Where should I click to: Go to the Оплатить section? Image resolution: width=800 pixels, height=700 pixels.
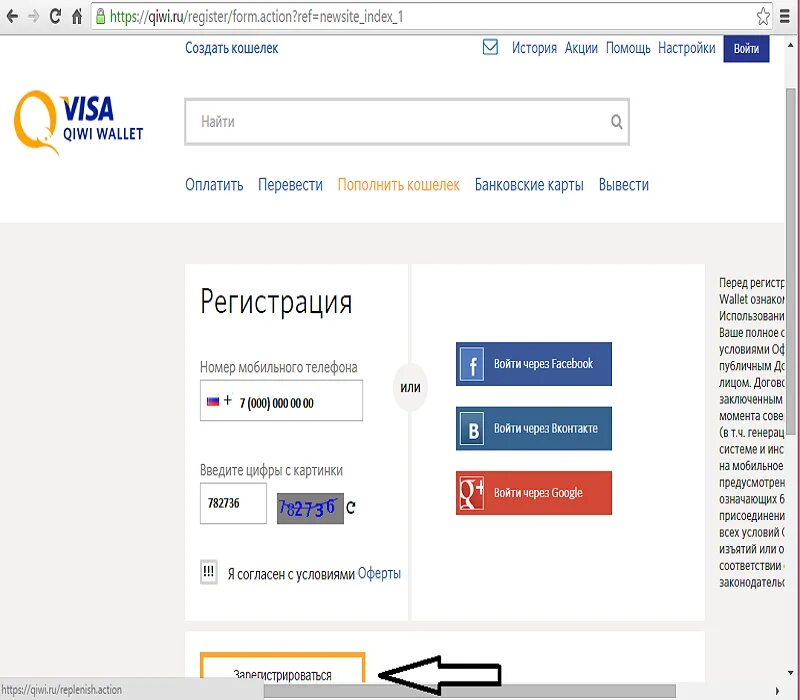(214, 185)
